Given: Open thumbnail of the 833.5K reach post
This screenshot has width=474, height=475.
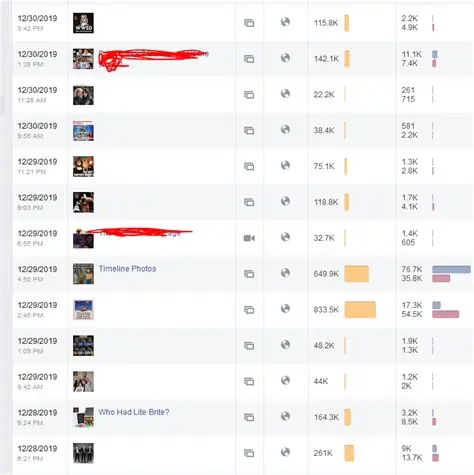Looking at the screenshot, I should coord(83,310).
